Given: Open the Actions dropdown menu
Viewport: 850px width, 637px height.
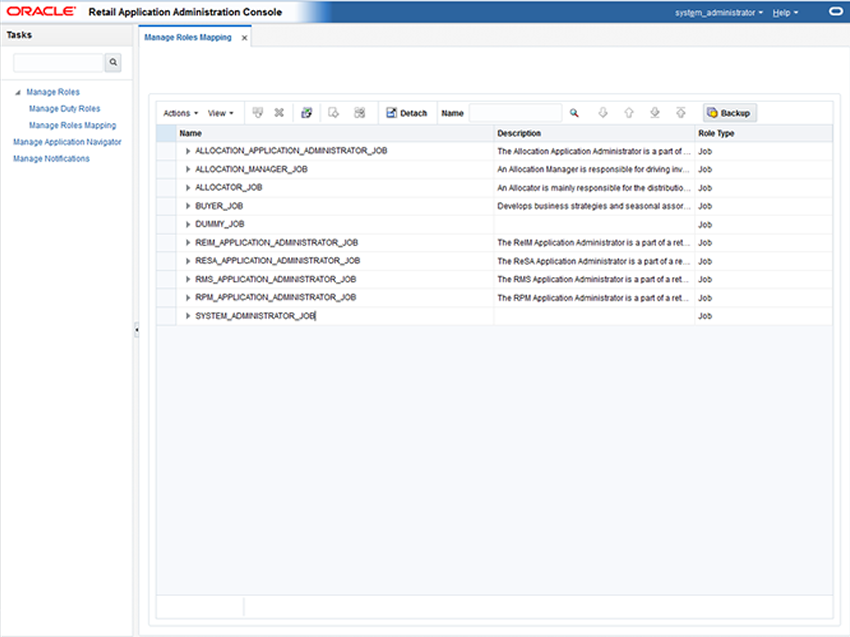Looking at the screenshot, I should point(181,113).
